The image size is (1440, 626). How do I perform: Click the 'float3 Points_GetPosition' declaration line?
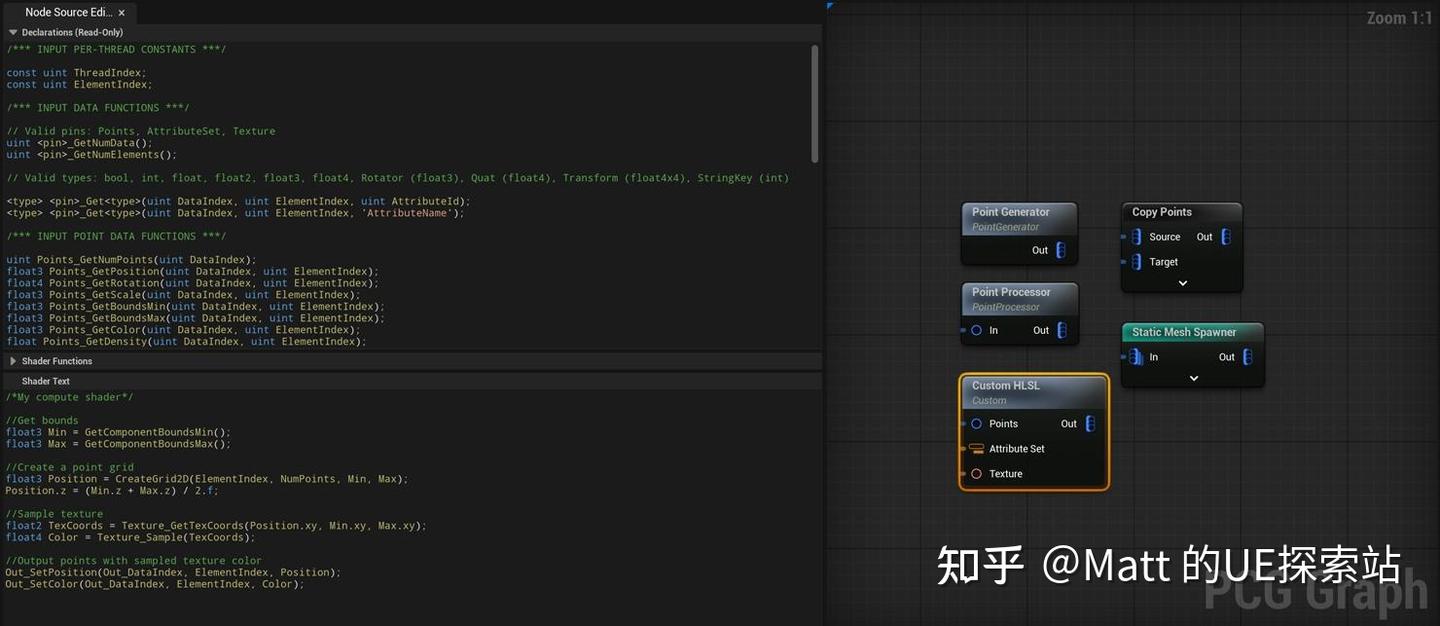tap(193, 272)
